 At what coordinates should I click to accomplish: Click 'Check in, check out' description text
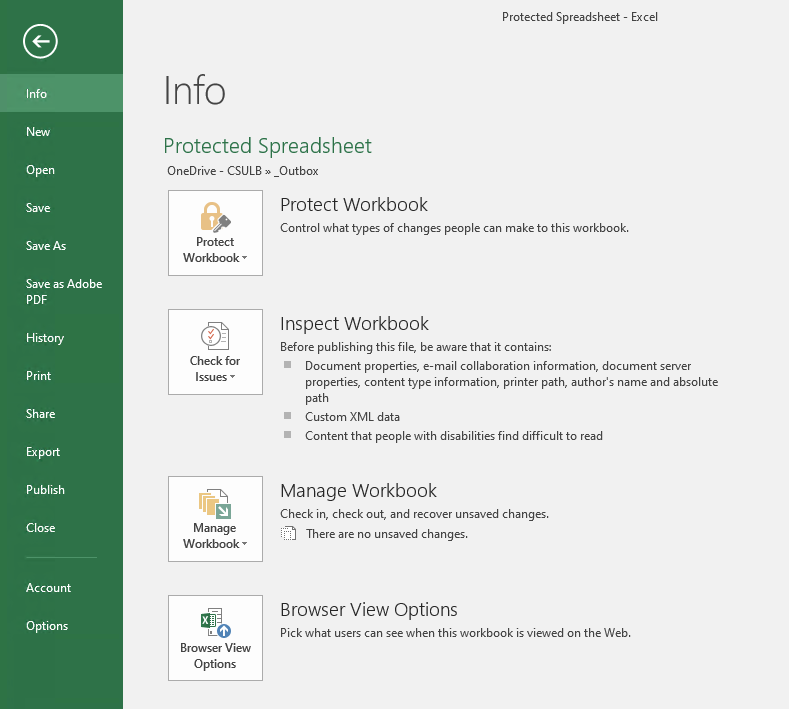415,514
